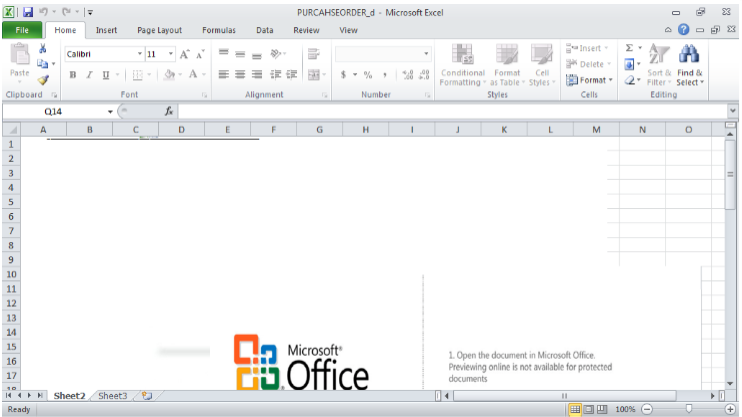The width and height of the screenshot is (742, 417).
Task: Click the Comma Style icon
Action: click(x=385, y=74)
